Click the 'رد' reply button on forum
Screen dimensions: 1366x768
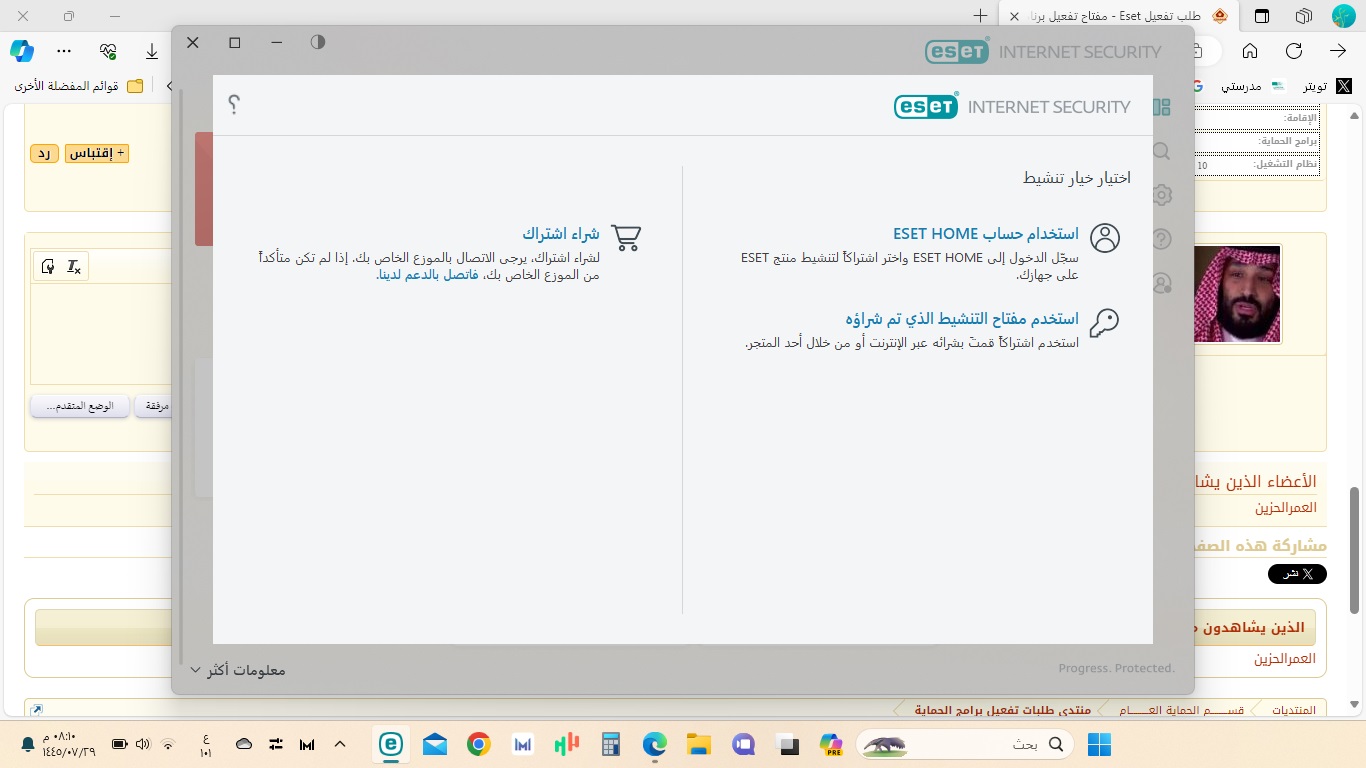[44, 154]
